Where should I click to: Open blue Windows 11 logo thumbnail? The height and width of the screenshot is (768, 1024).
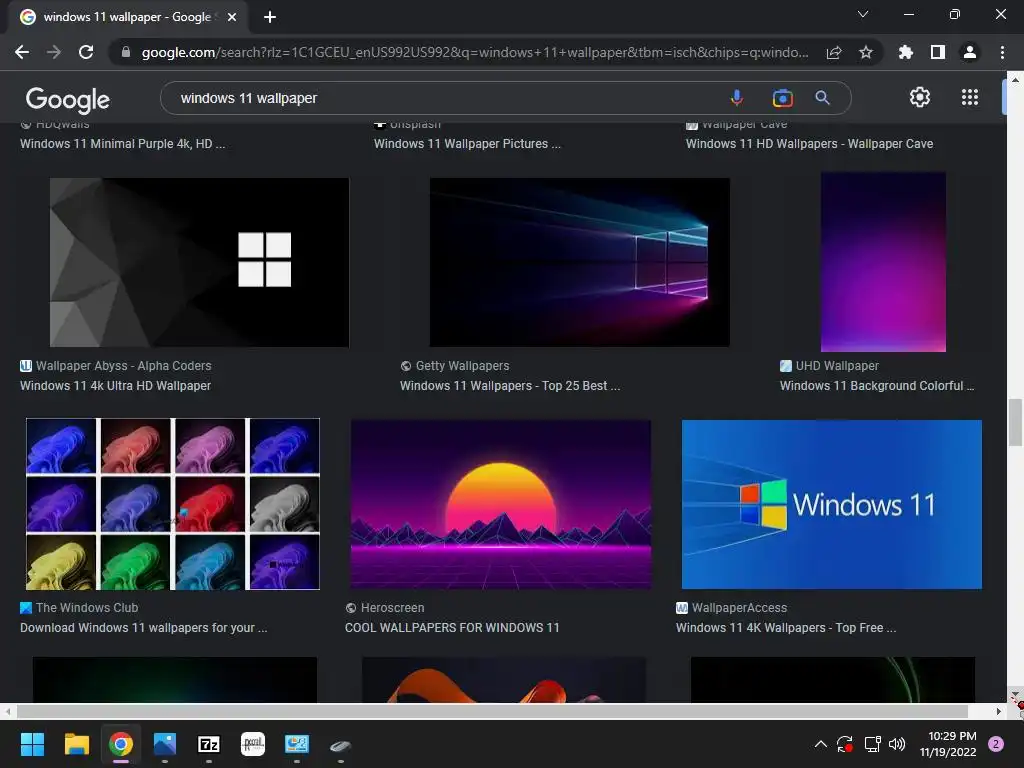(831, 504)
